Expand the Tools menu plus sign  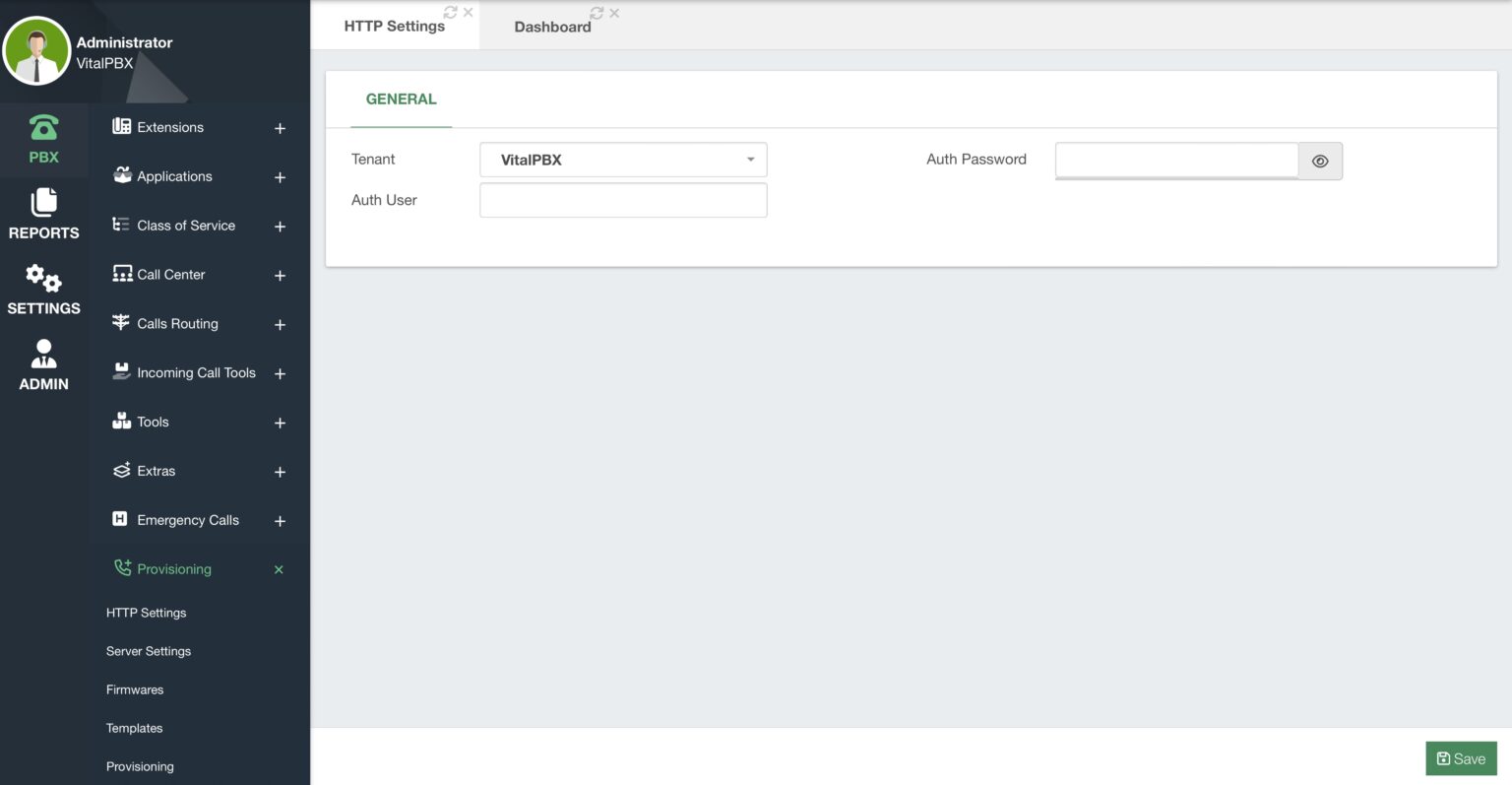click(280, 424)
